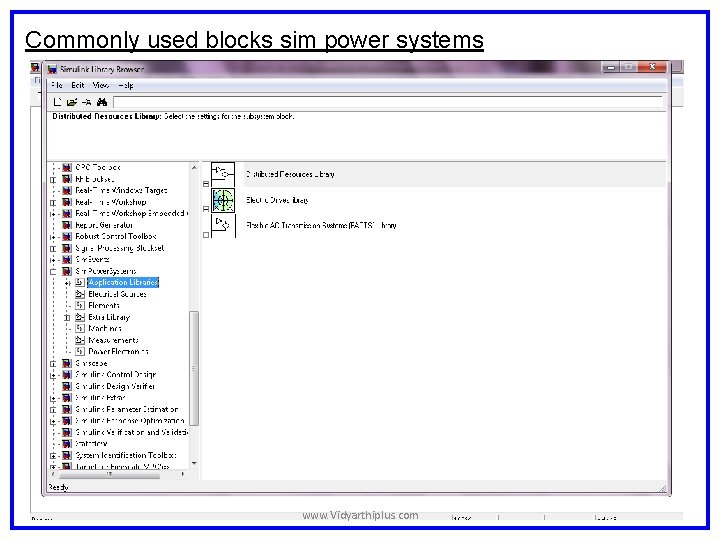Open the Edit menu
This screenshot has height=540, width=720.
point(78,85)
